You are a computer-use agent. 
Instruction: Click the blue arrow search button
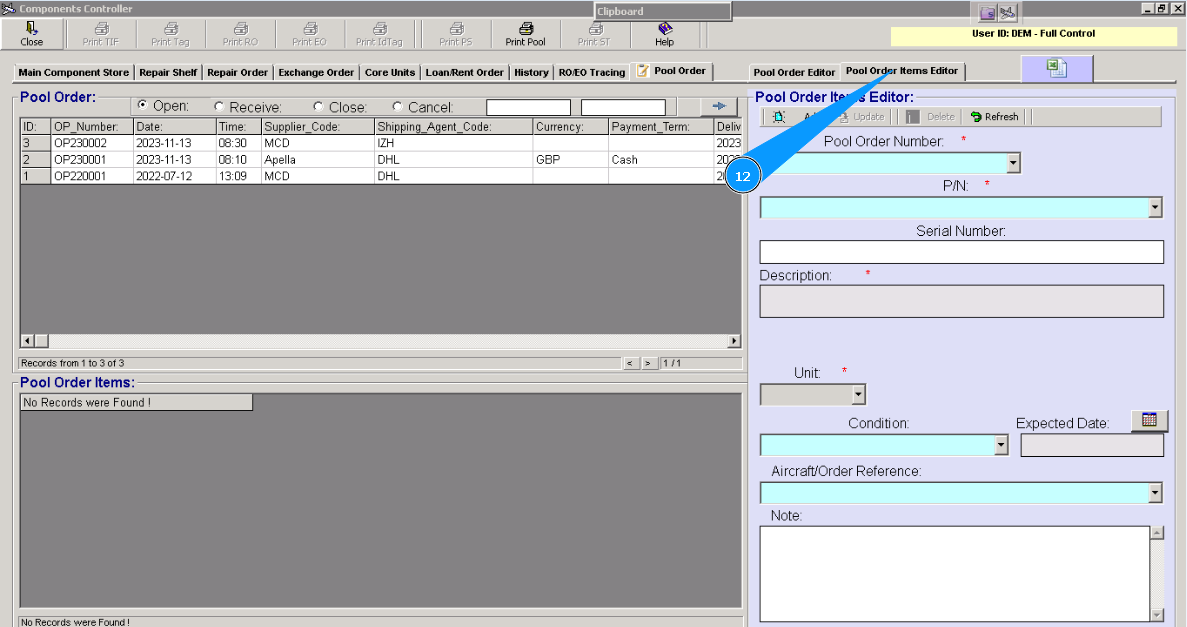[718, 106]
